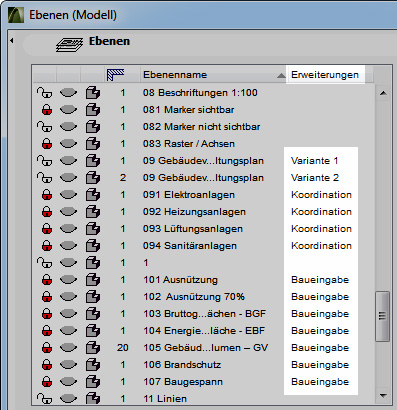Select layer row 101 Ausnützung
Image resolution: width=397 pixels, height=410 pixels.
(203, 280)
